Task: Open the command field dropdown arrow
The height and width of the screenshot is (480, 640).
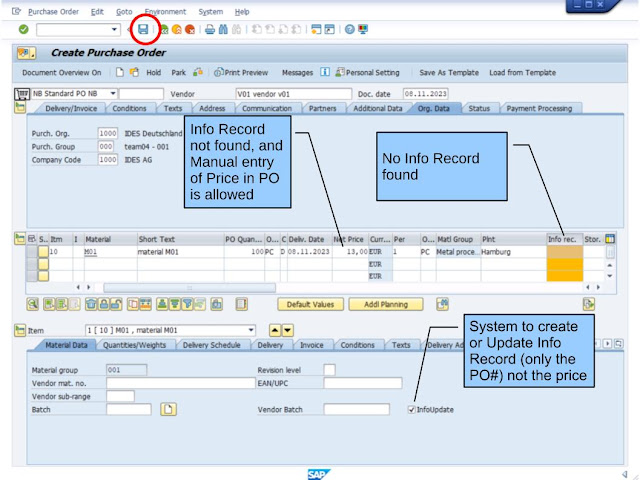Action: coord(114,29)
